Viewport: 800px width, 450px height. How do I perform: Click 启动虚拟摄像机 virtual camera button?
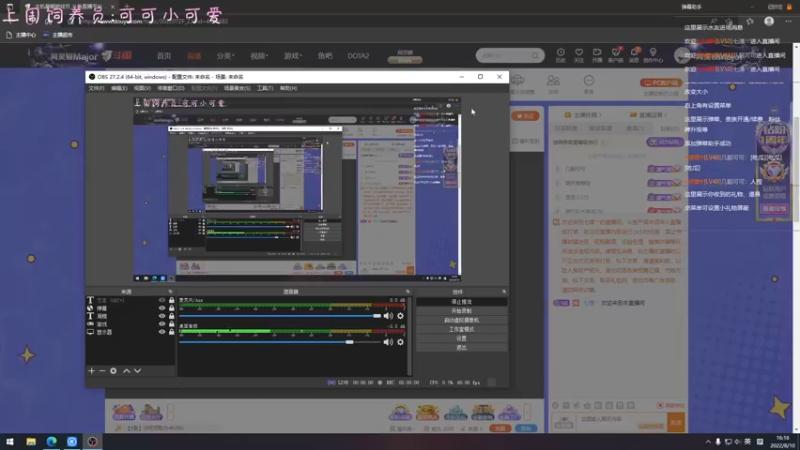click(461, 320)
